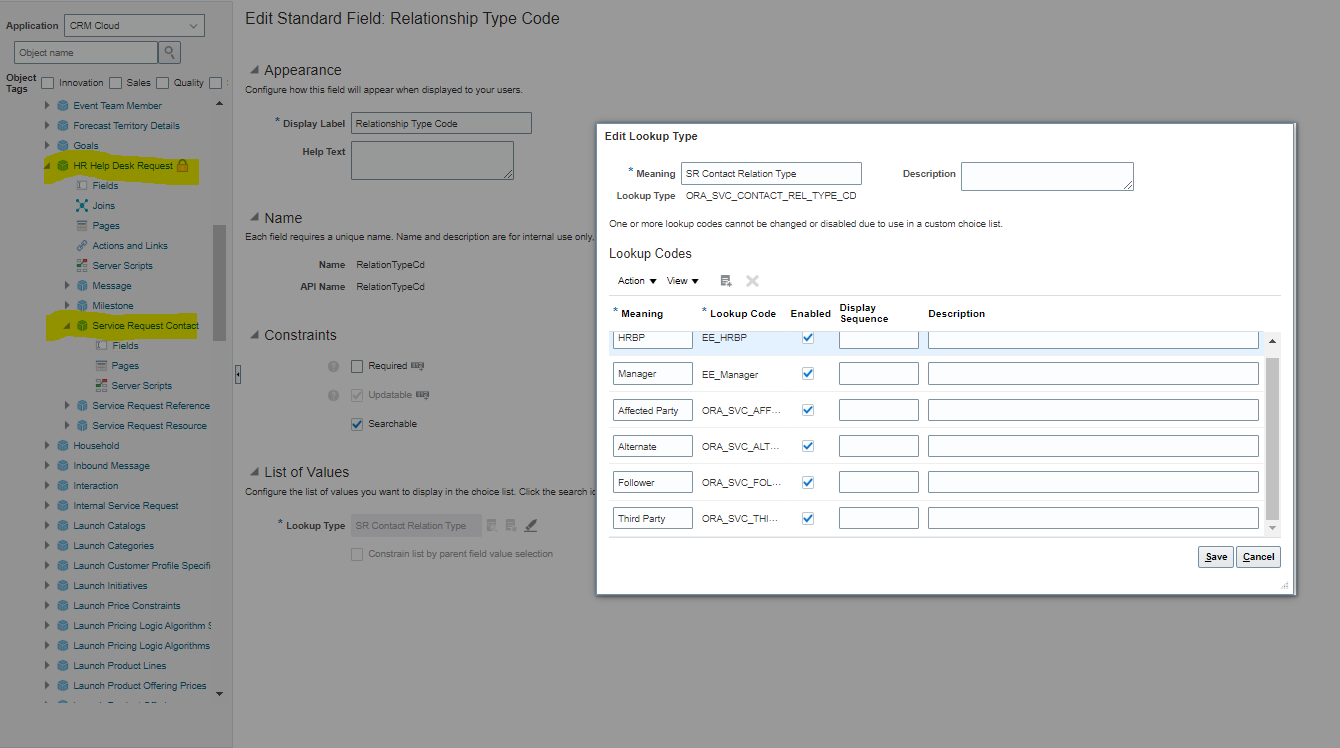Image resolution: width=1340 pixels, height=748 pixels.
Task: Click expression icon after Updatable label
Action: coord(422,395)
